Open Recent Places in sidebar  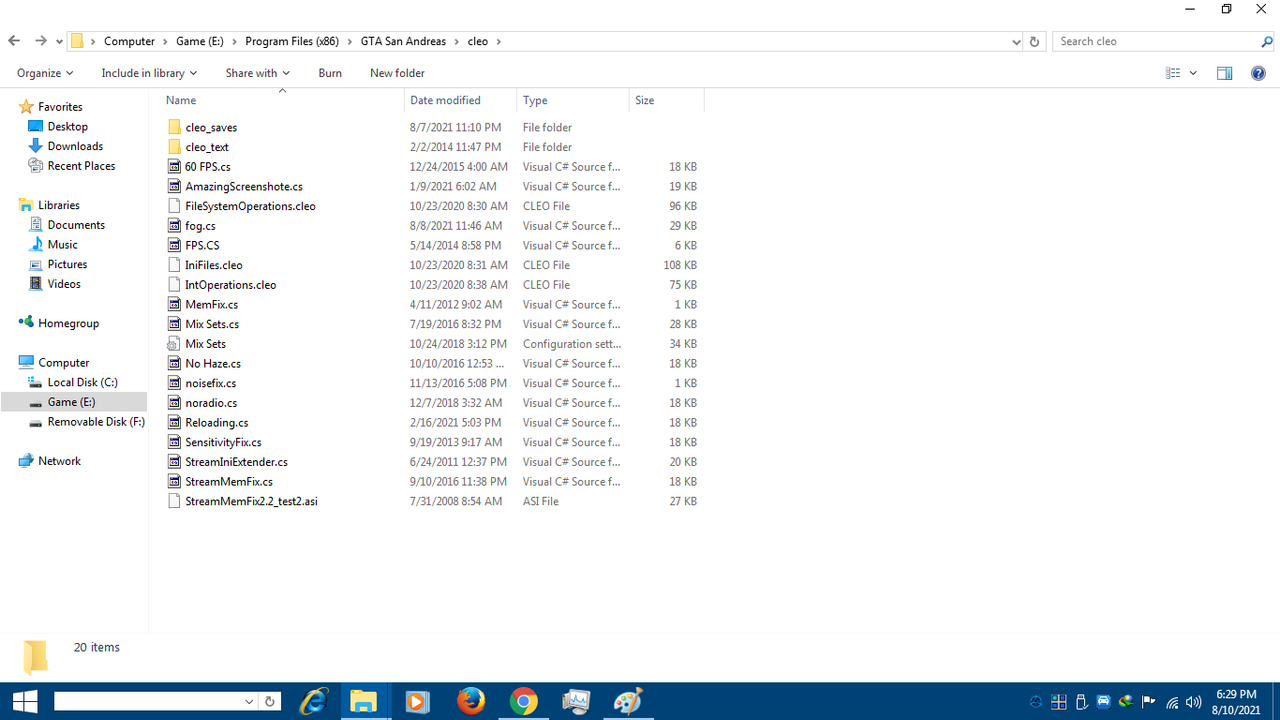tap(81, 166)
